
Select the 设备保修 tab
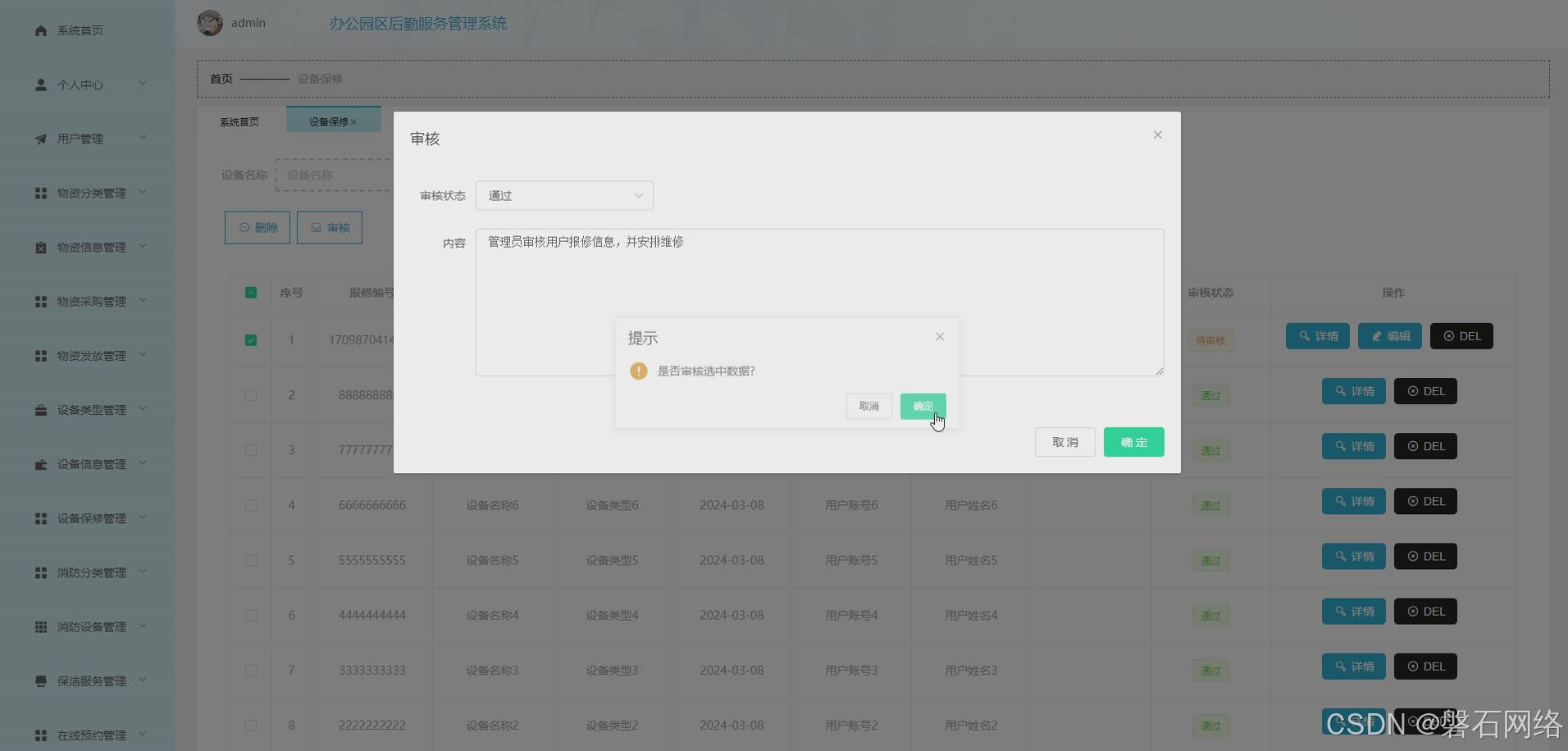[x=328, y=121]
